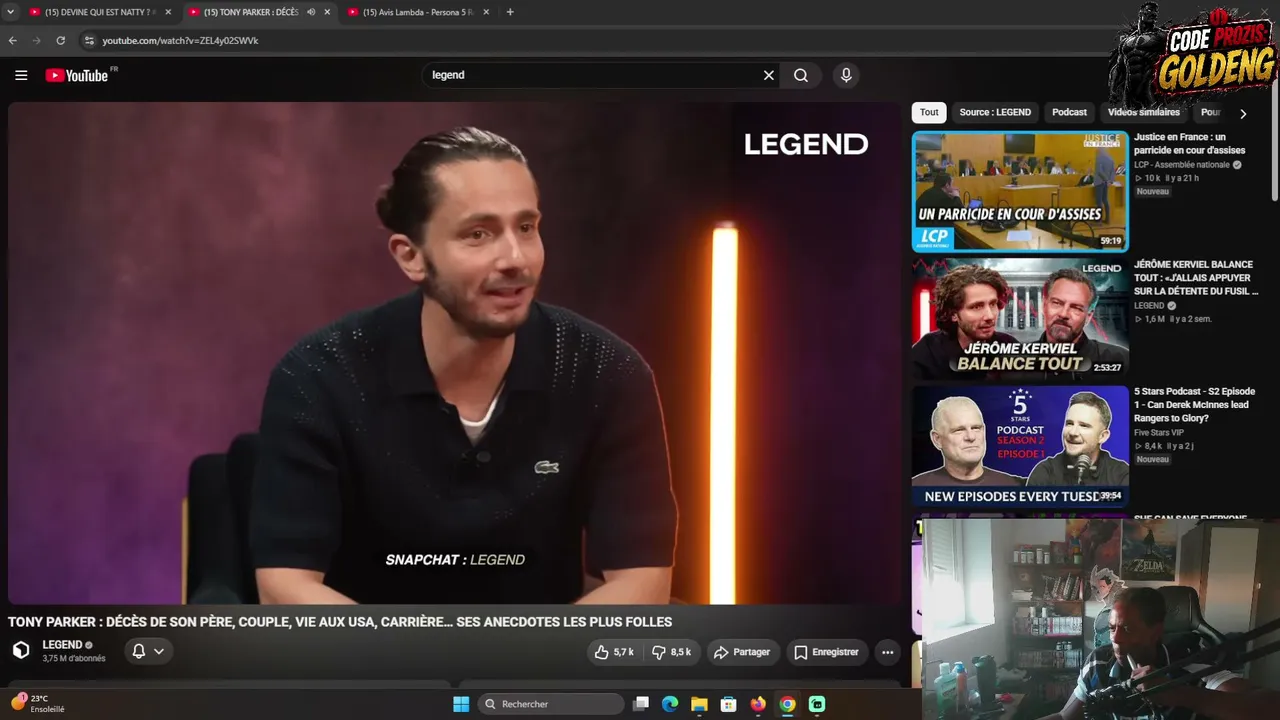Viewport: 1280px width, 720px height.
Task: Close the DEVINE QUI EST NATTY tab
Action: point(168,12)
